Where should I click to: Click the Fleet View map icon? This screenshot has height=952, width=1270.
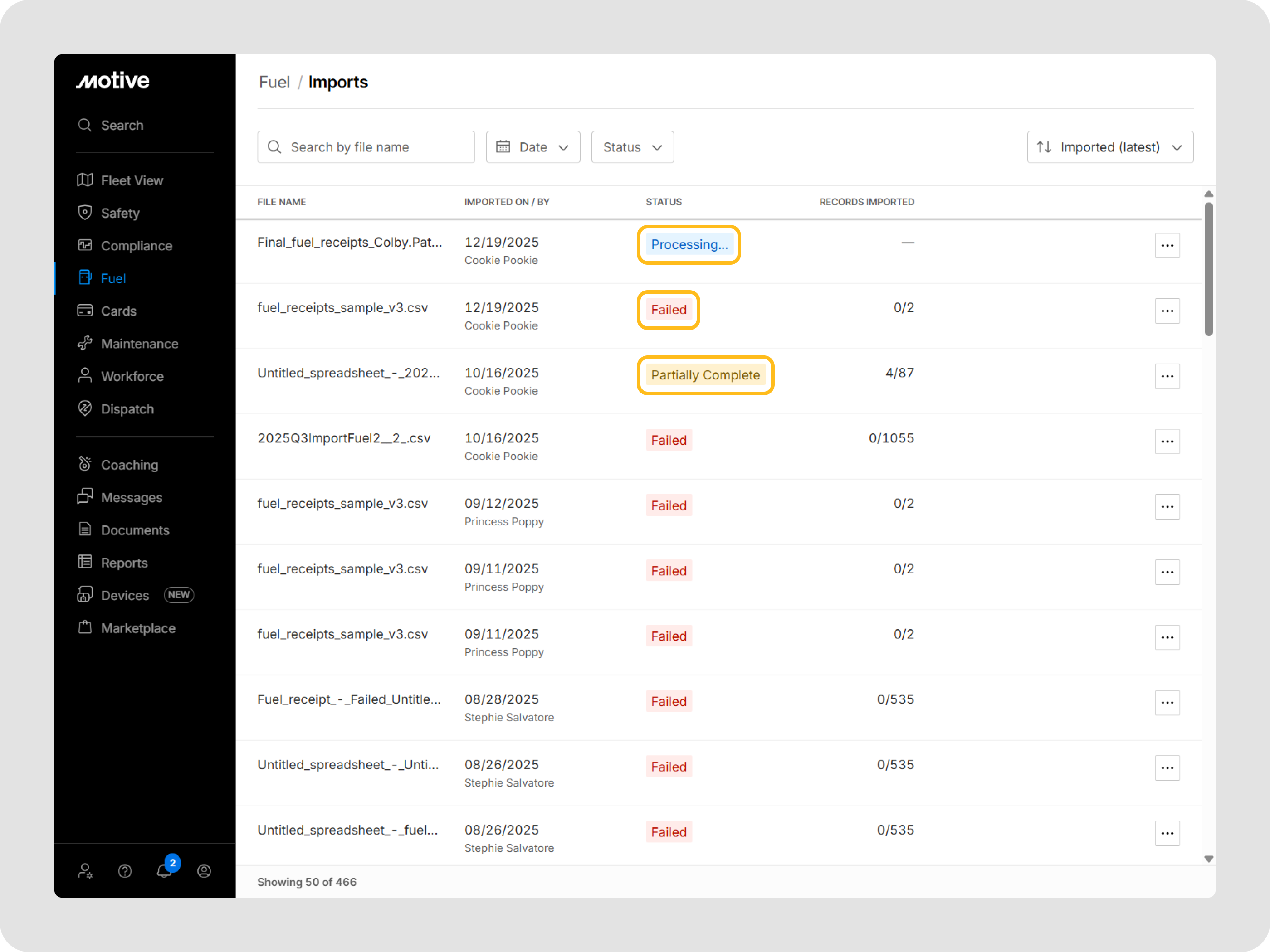[x=85, y=180]
